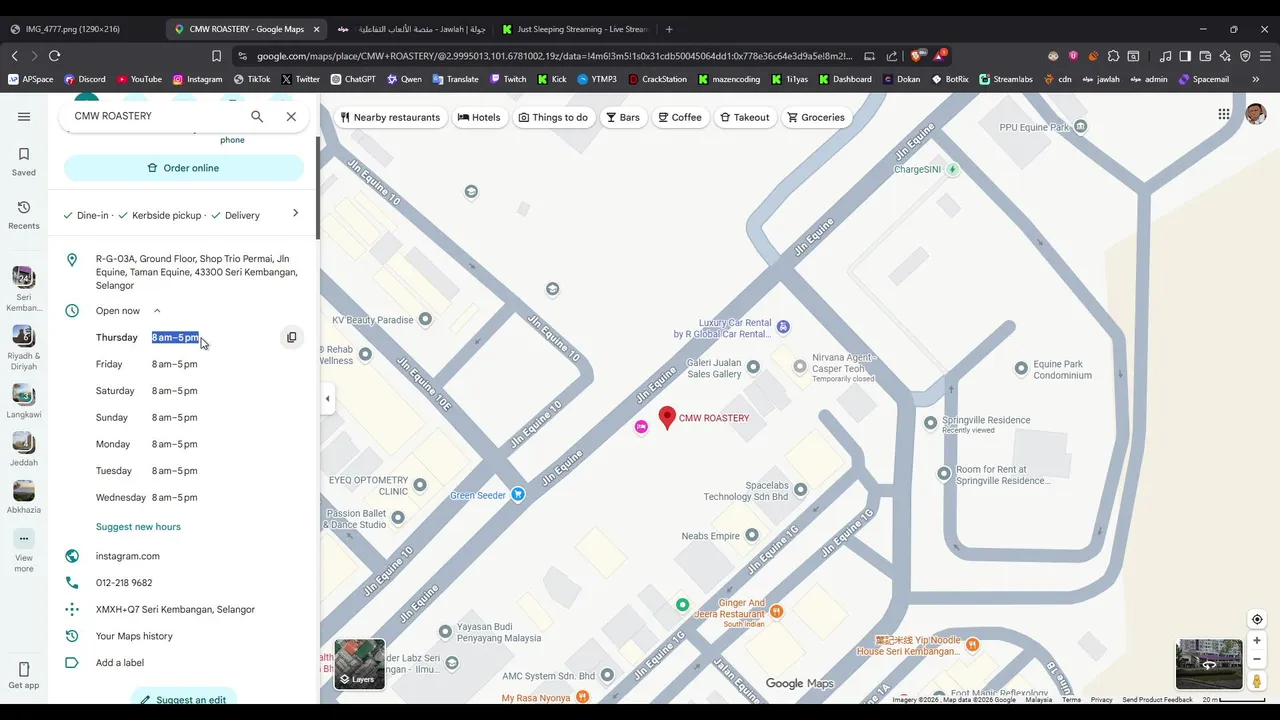Collapse the Open now hours list
The height and width of the screenshot is (720, 1280).
[157, 311]
